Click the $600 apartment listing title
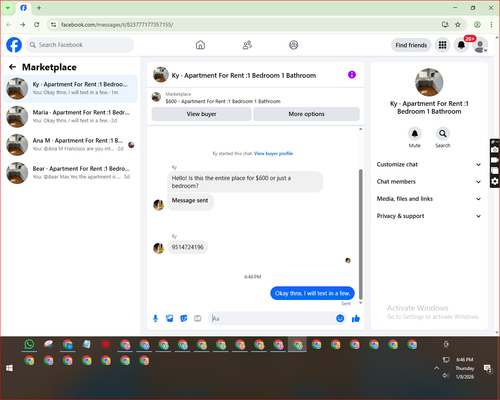500x400 pixels. [223, 101]
